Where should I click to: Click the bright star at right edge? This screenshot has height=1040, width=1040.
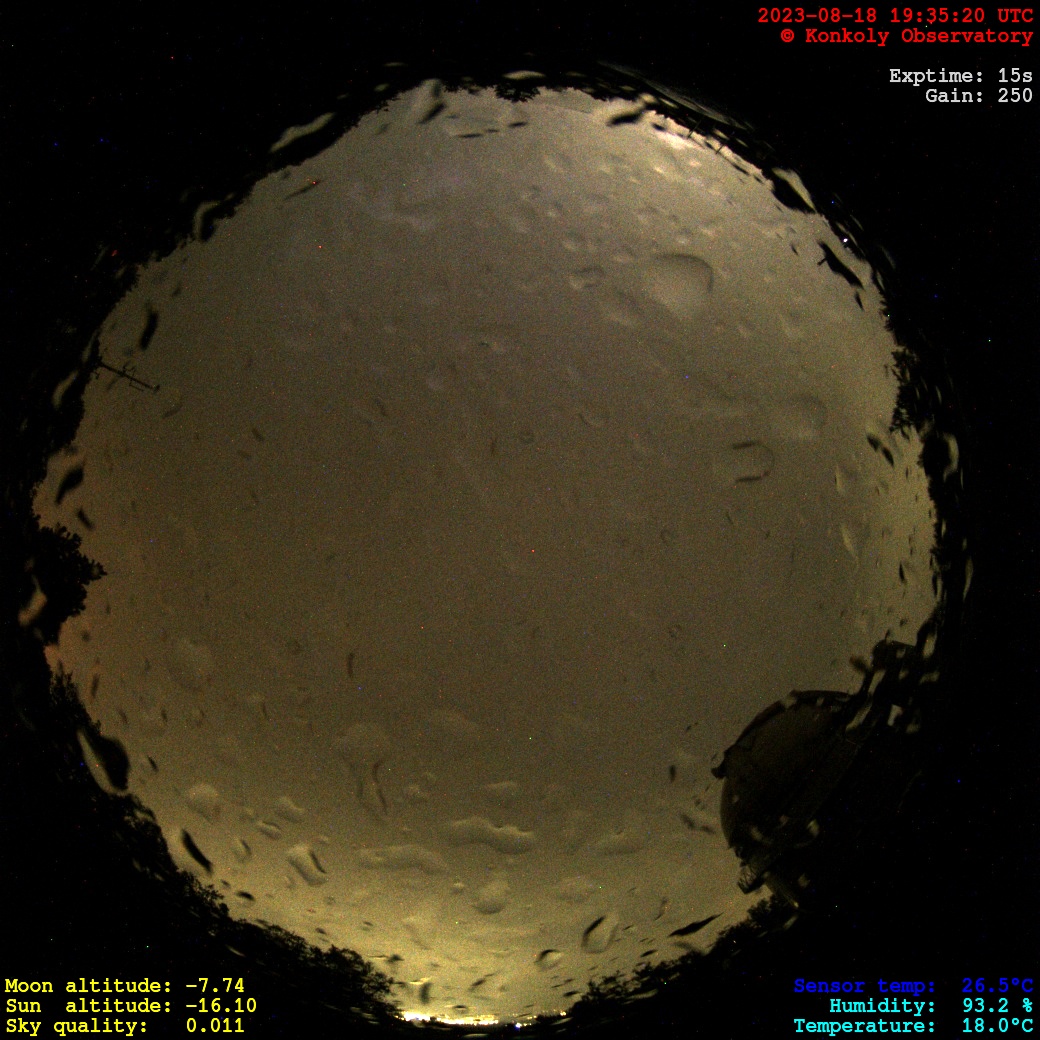point(847,241)
